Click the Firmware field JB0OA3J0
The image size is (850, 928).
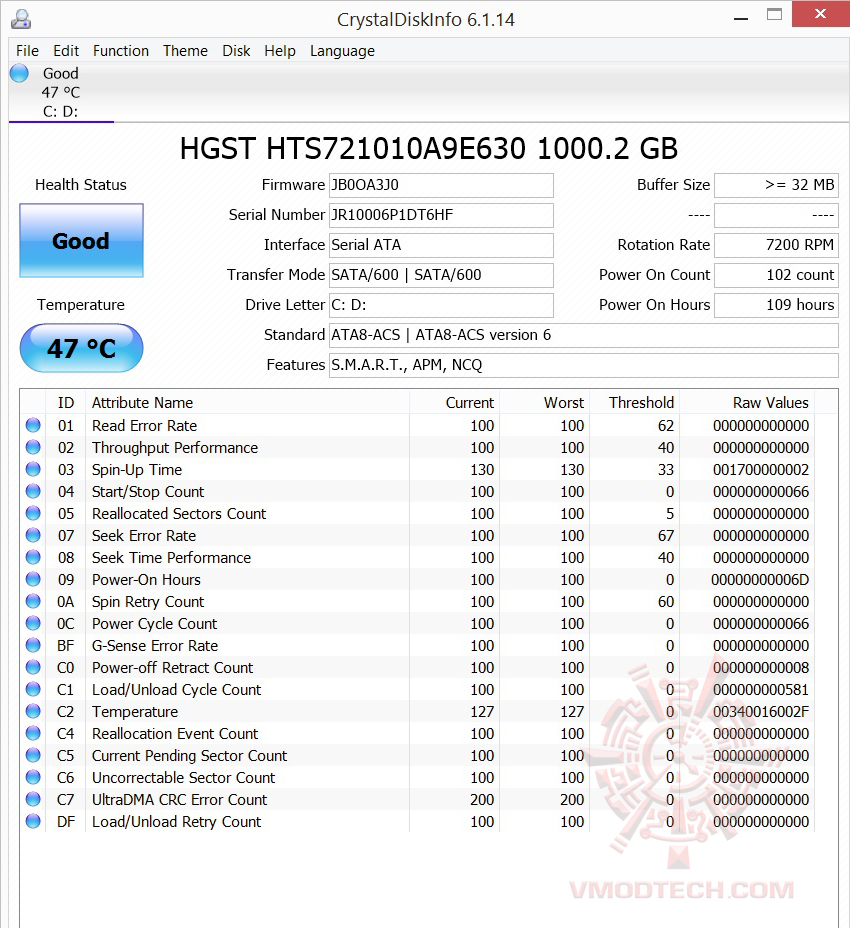click(x=441, y=185)
